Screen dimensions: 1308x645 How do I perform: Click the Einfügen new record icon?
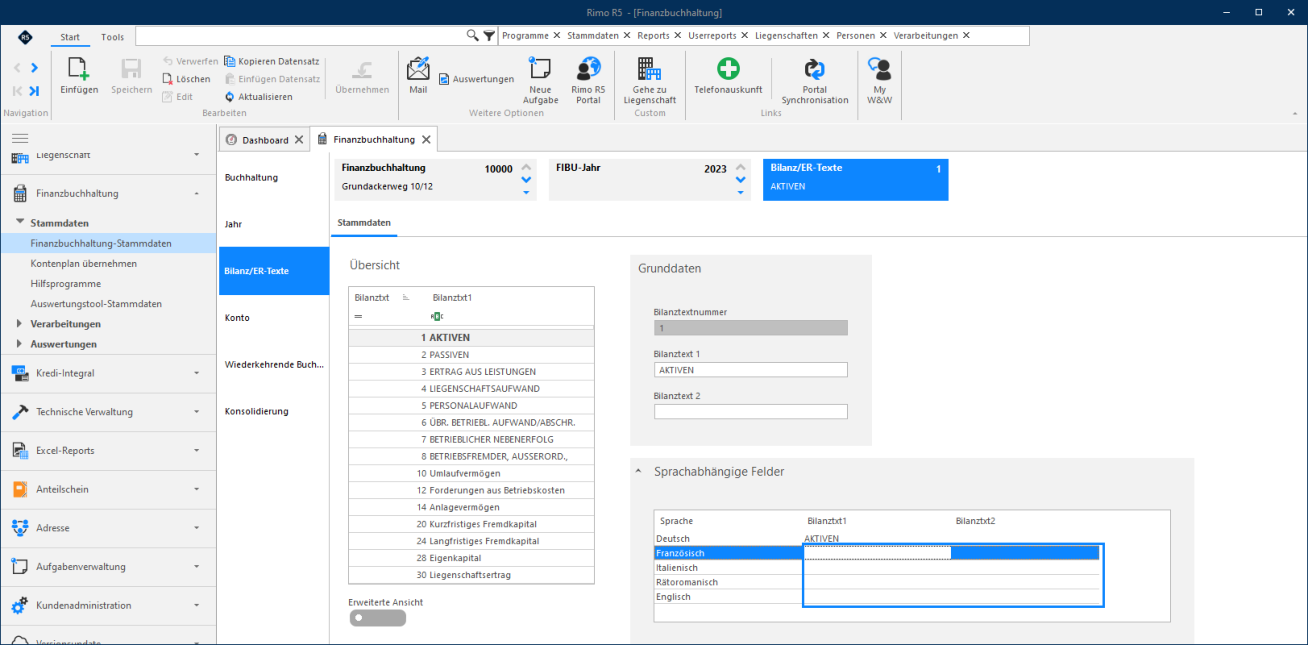79,69
